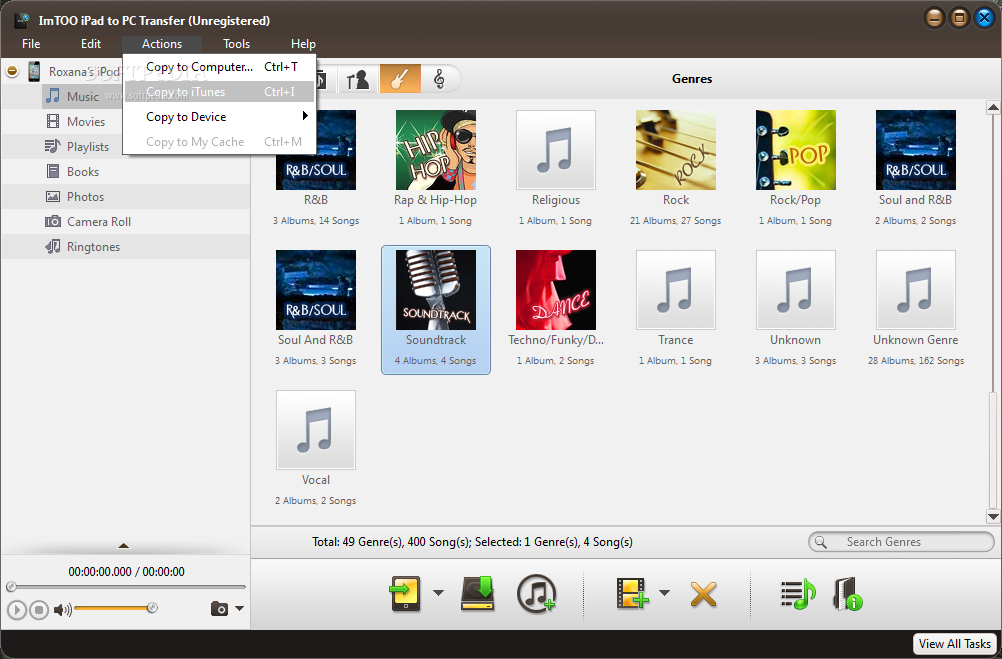This screenshot has height=659, width=1002.
Task: Click the copy to computer icon
Action: [x=478, y=594]
